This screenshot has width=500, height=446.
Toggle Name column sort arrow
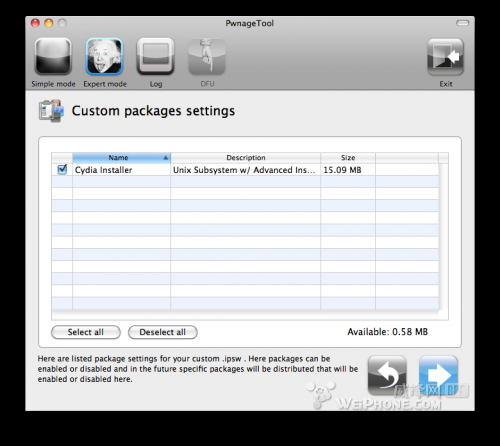click(x=166, y=158)
